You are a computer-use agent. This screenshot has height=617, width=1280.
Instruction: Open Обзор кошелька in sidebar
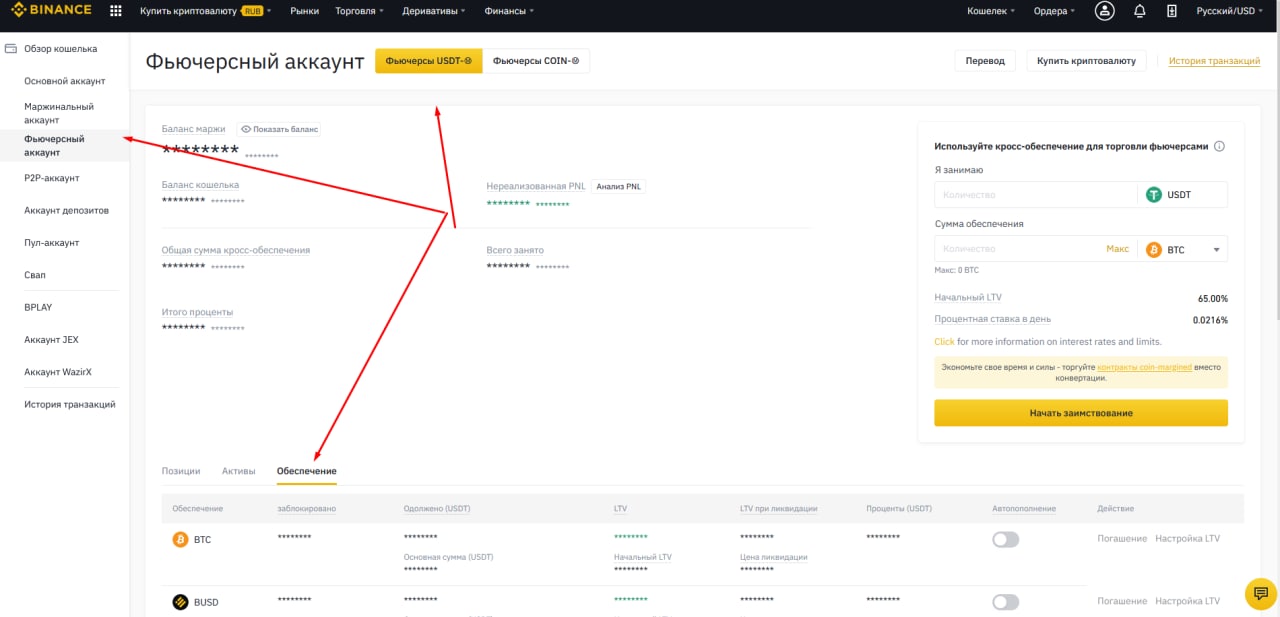point(61,48)
